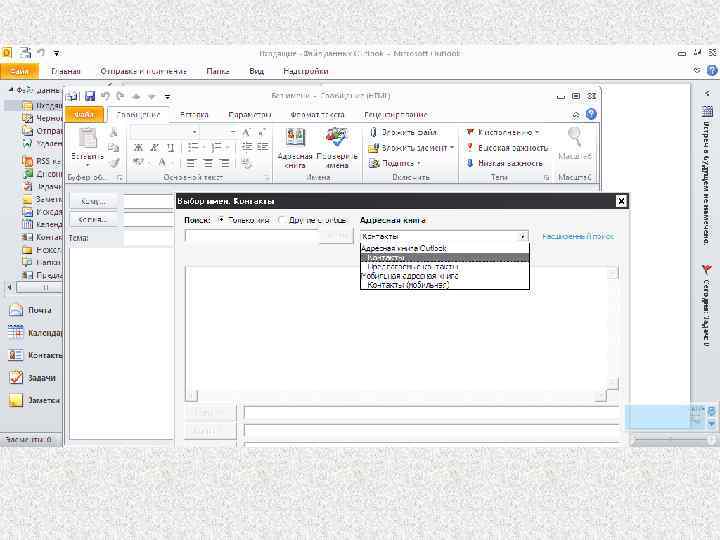Decrease indent in message ribbon
The width and height of the screenshot is (720, 540).
tap(247, 147)
